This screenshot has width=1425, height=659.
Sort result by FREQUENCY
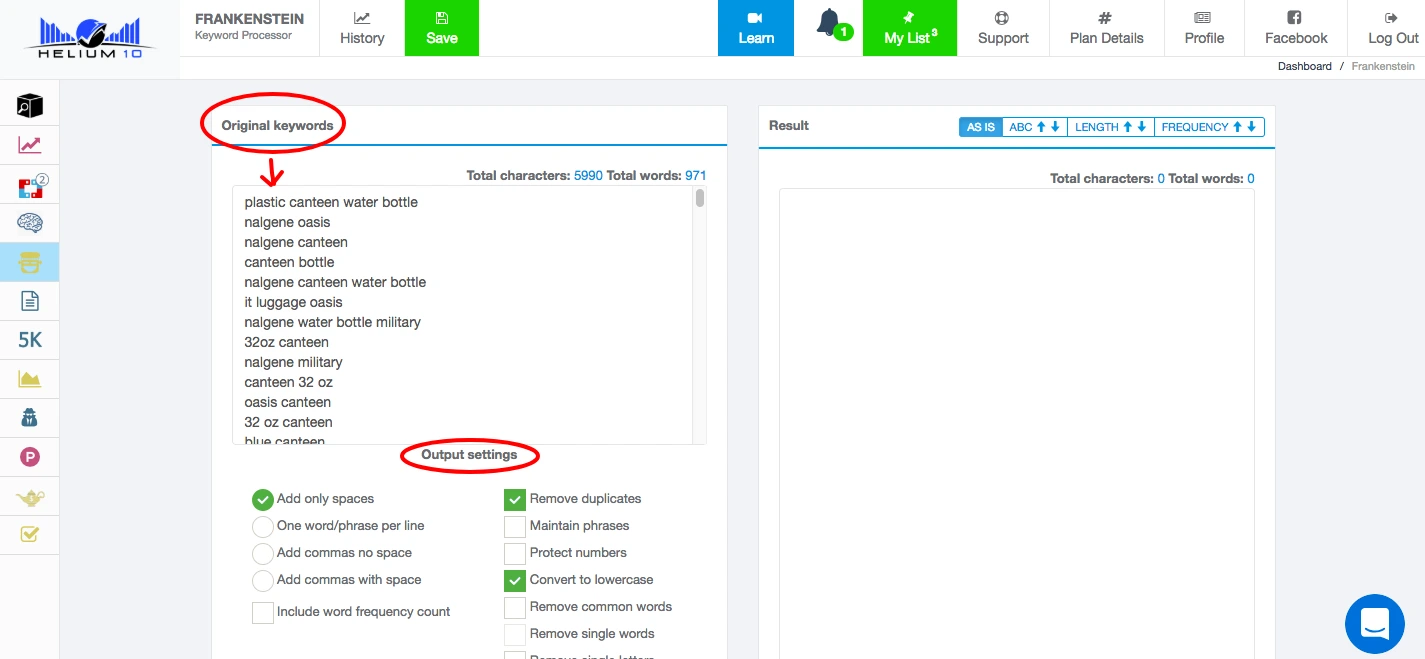click(x=1209, y=127)
